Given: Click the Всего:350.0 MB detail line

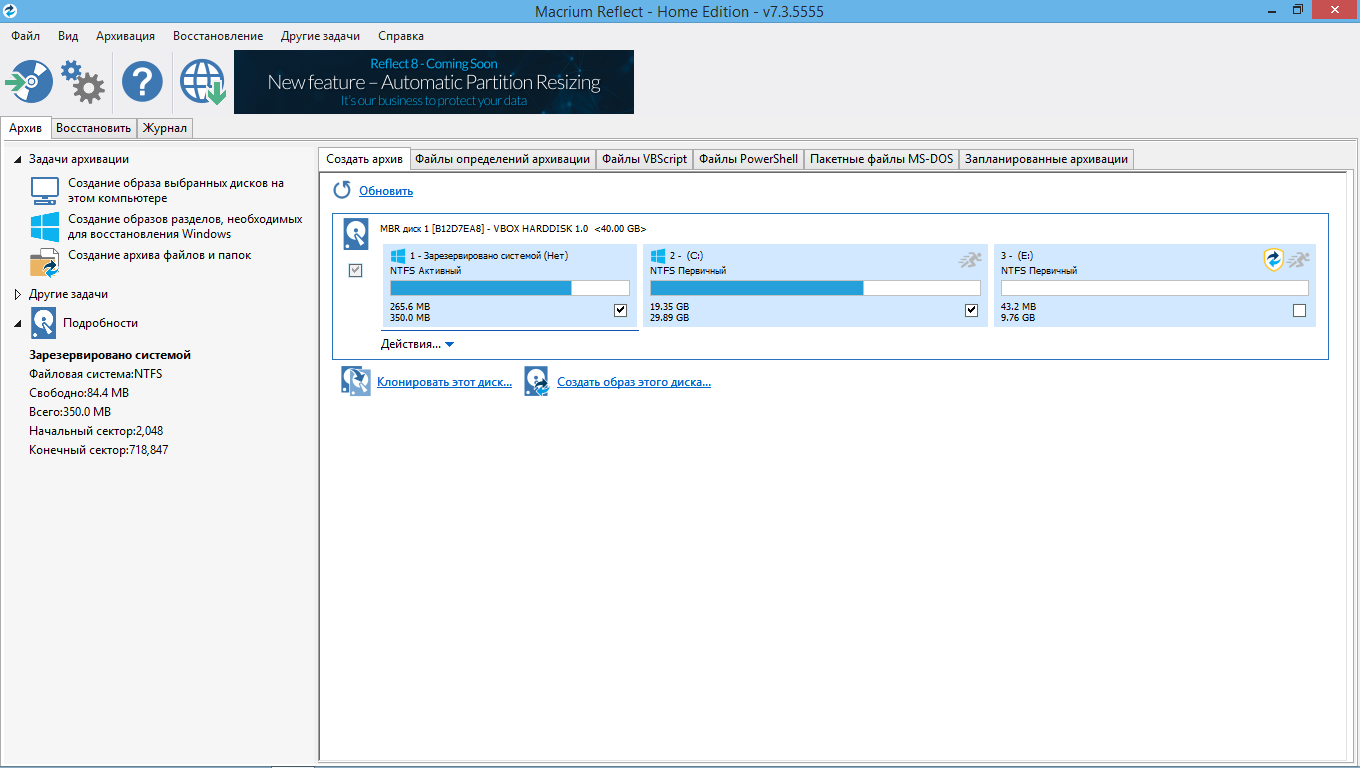Looking at the screenshot, I should (x=70, y=412).
